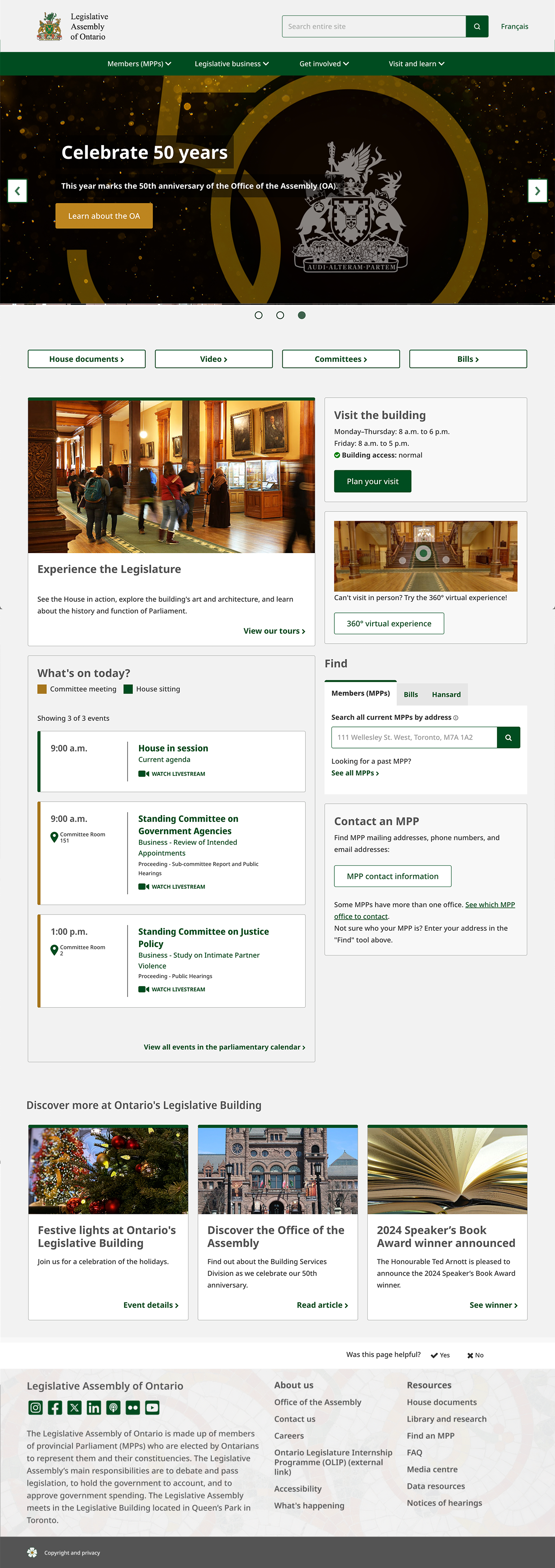Open 'Copyright and privacy' footer link
Screen dimensions: 555x1568
click(x=72, y=1553)
